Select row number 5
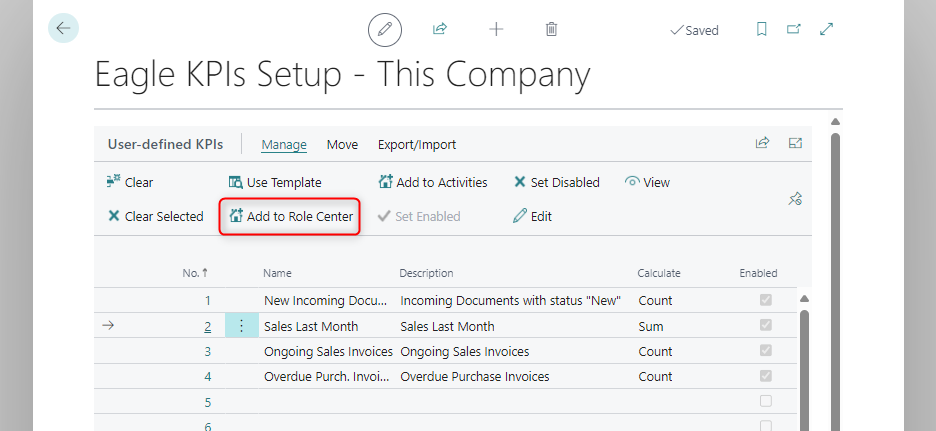The image size is (936, 431). (x=208, y=403)
